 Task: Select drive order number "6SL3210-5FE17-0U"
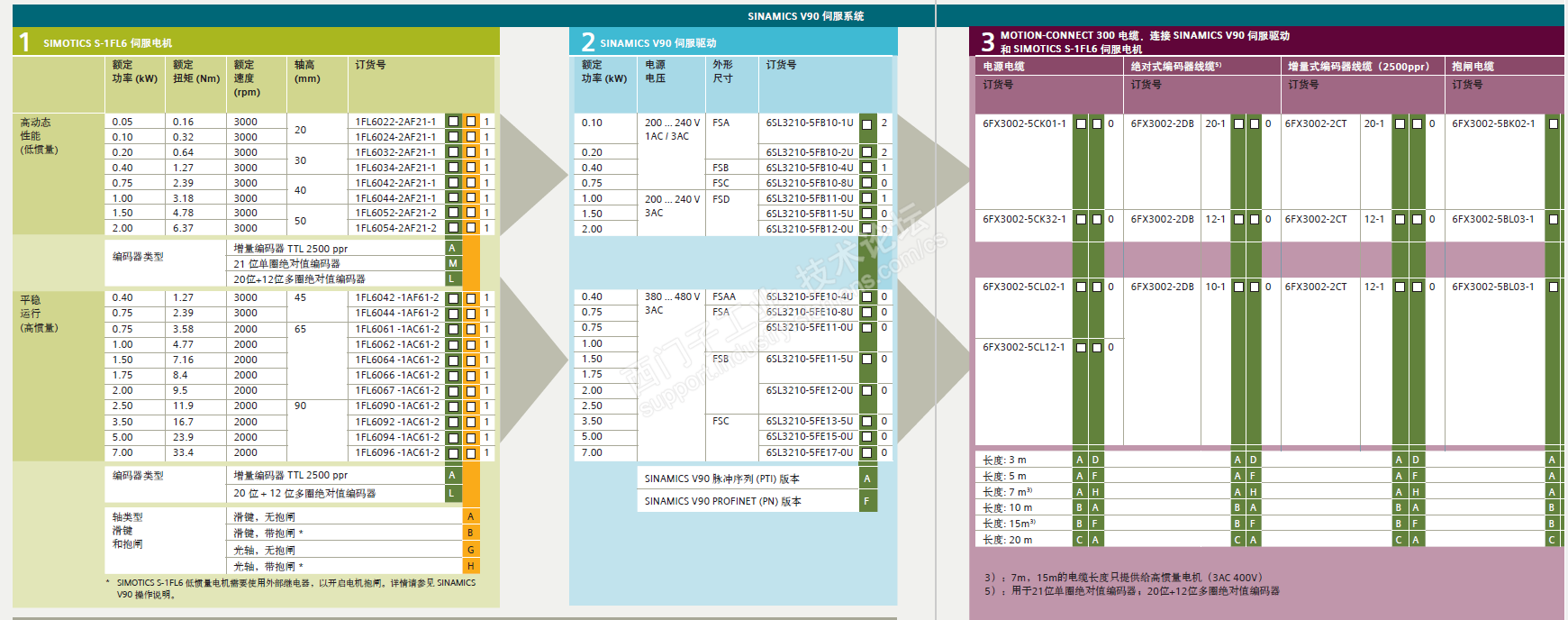tap(810, 452)
